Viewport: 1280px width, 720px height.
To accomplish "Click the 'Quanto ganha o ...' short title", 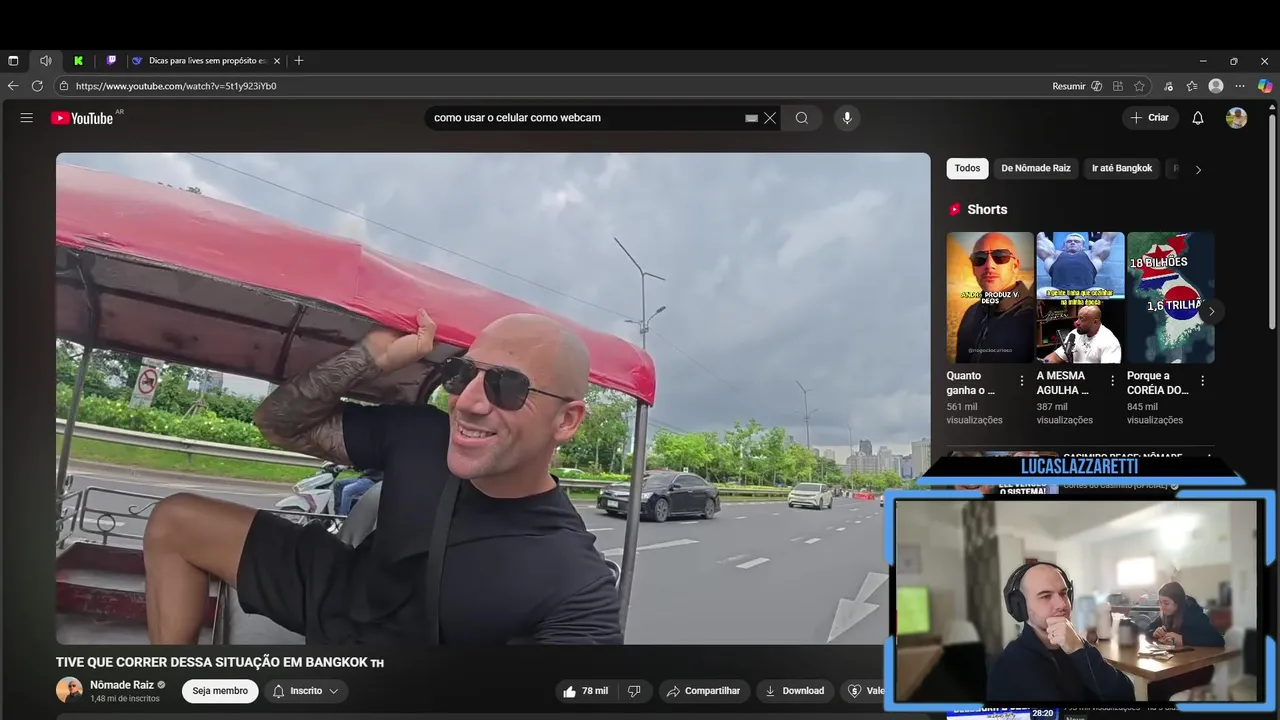I will pos(971,383).
